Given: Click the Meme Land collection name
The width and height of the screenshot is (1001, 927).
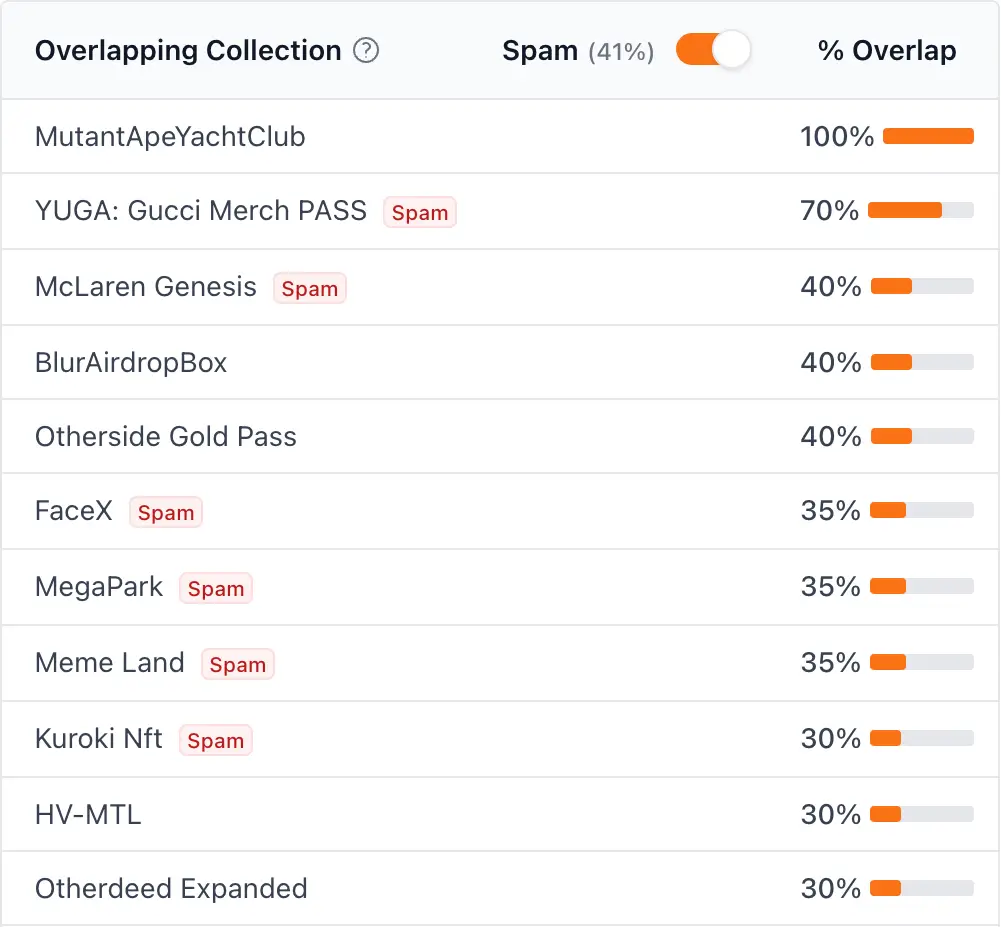Looking at the screenshot, I should point(110,663).
